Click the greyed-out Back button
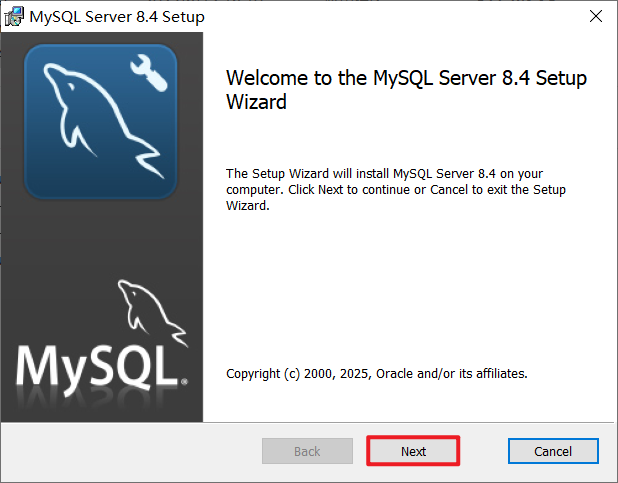 [307, 451]
